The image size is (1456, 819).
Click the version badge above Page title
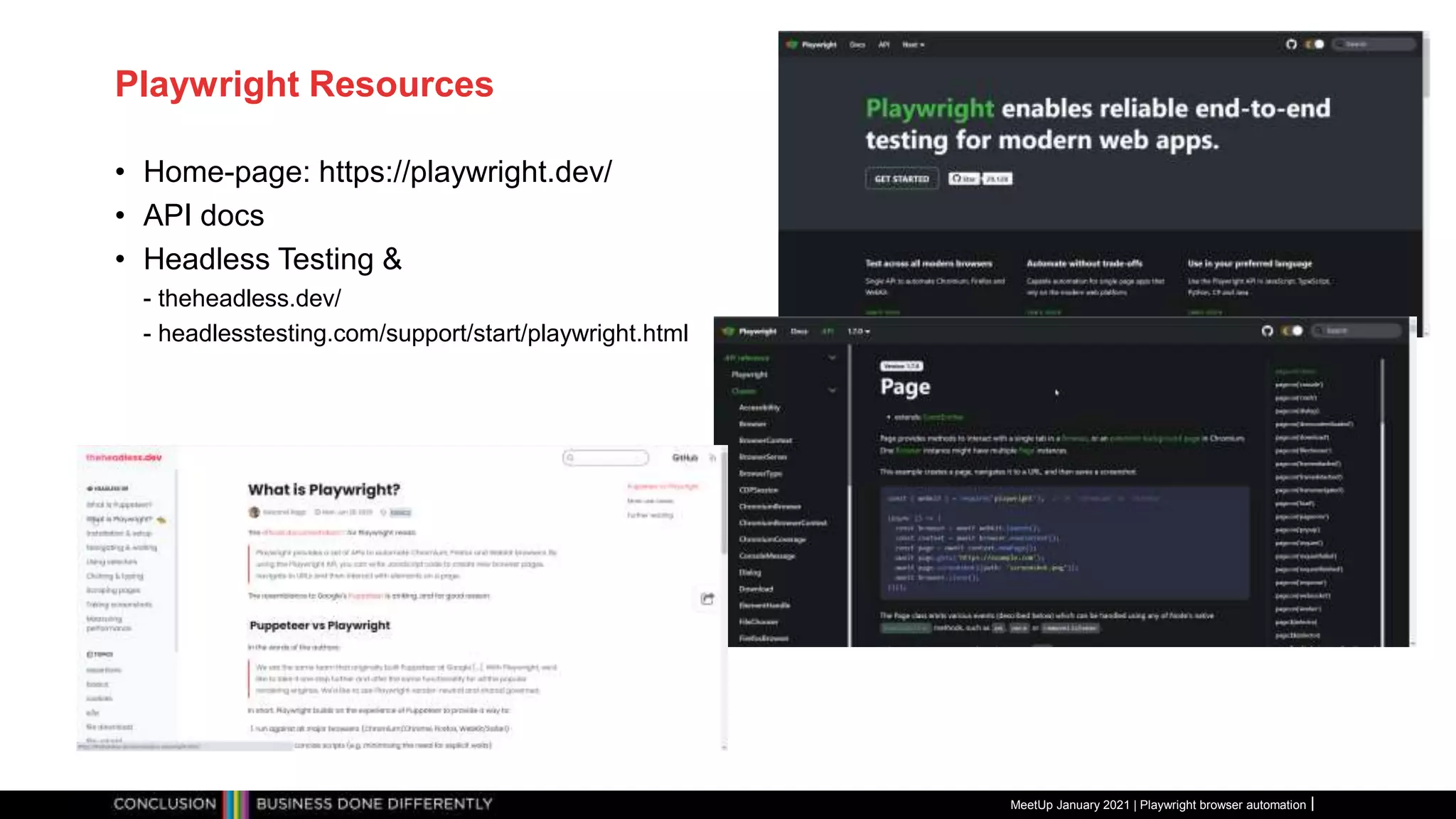[x=901, y=366]
